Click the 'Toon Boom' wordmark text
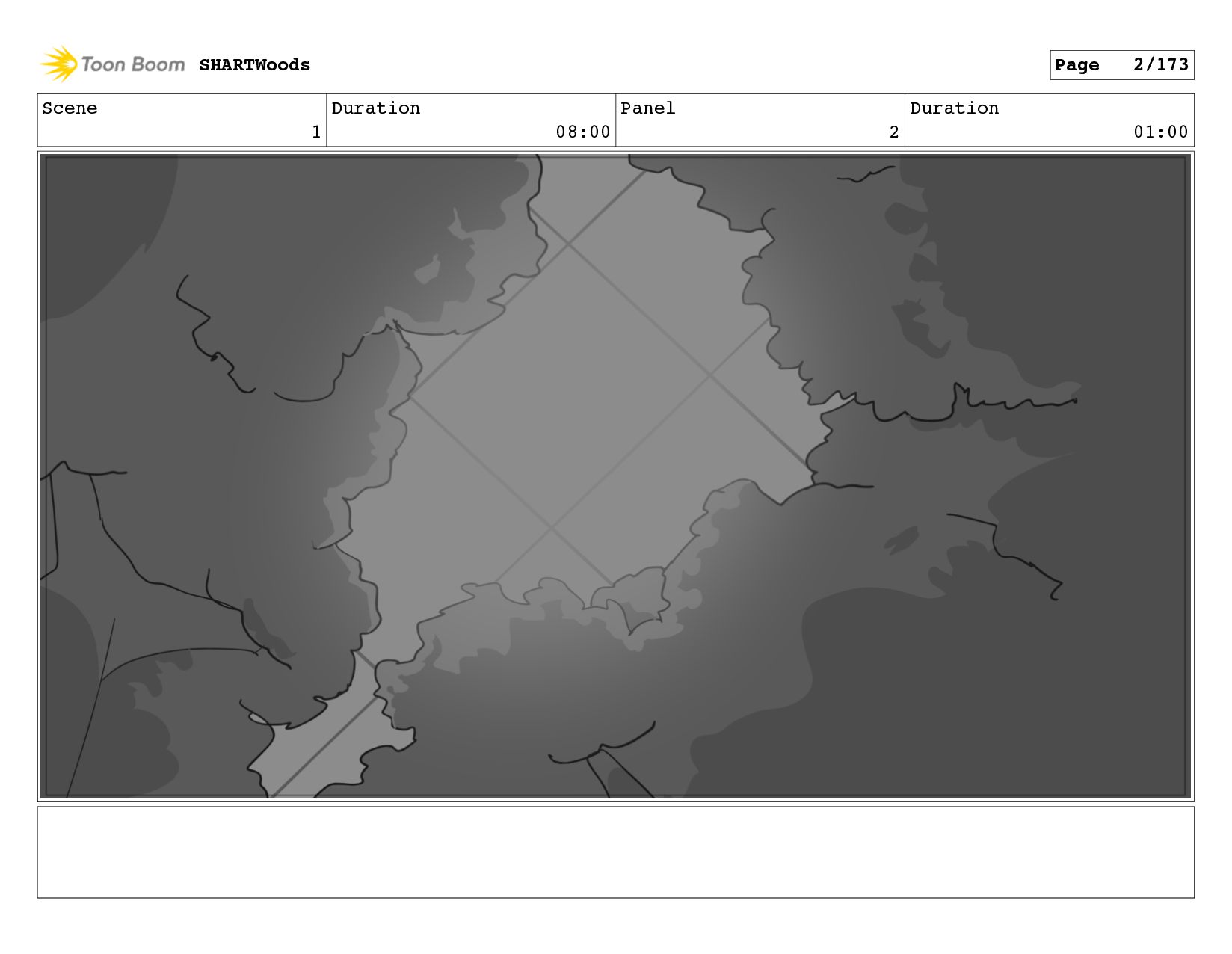The width and height of the screenshot is (1232, 954). [x=133, y=64]
